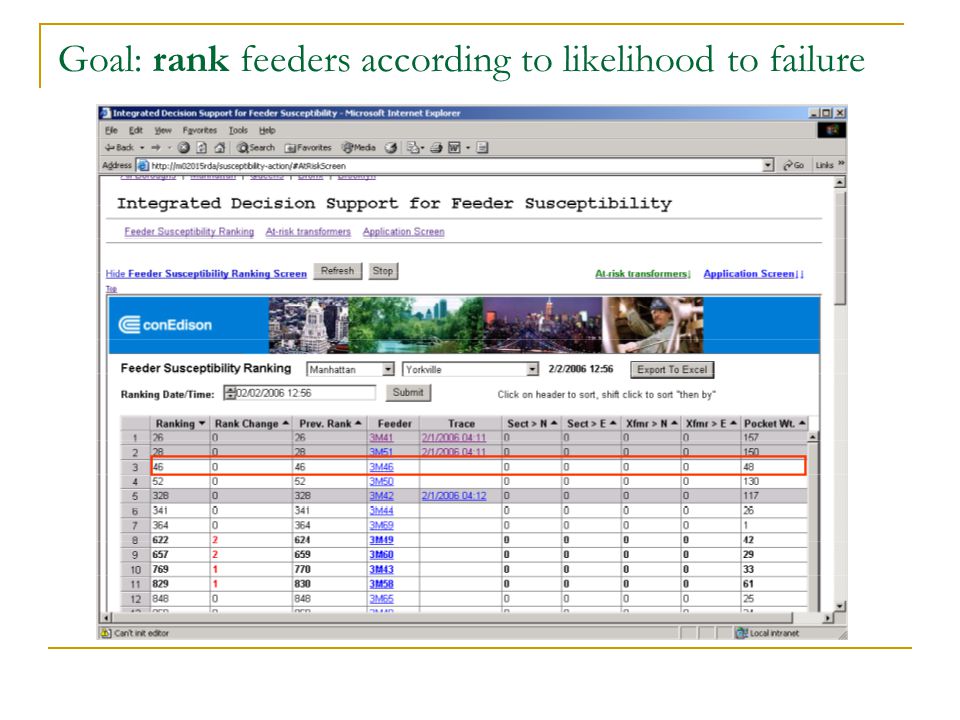
Task: Open the Back button history dropdown arrow
Action: tap(142, 148)
